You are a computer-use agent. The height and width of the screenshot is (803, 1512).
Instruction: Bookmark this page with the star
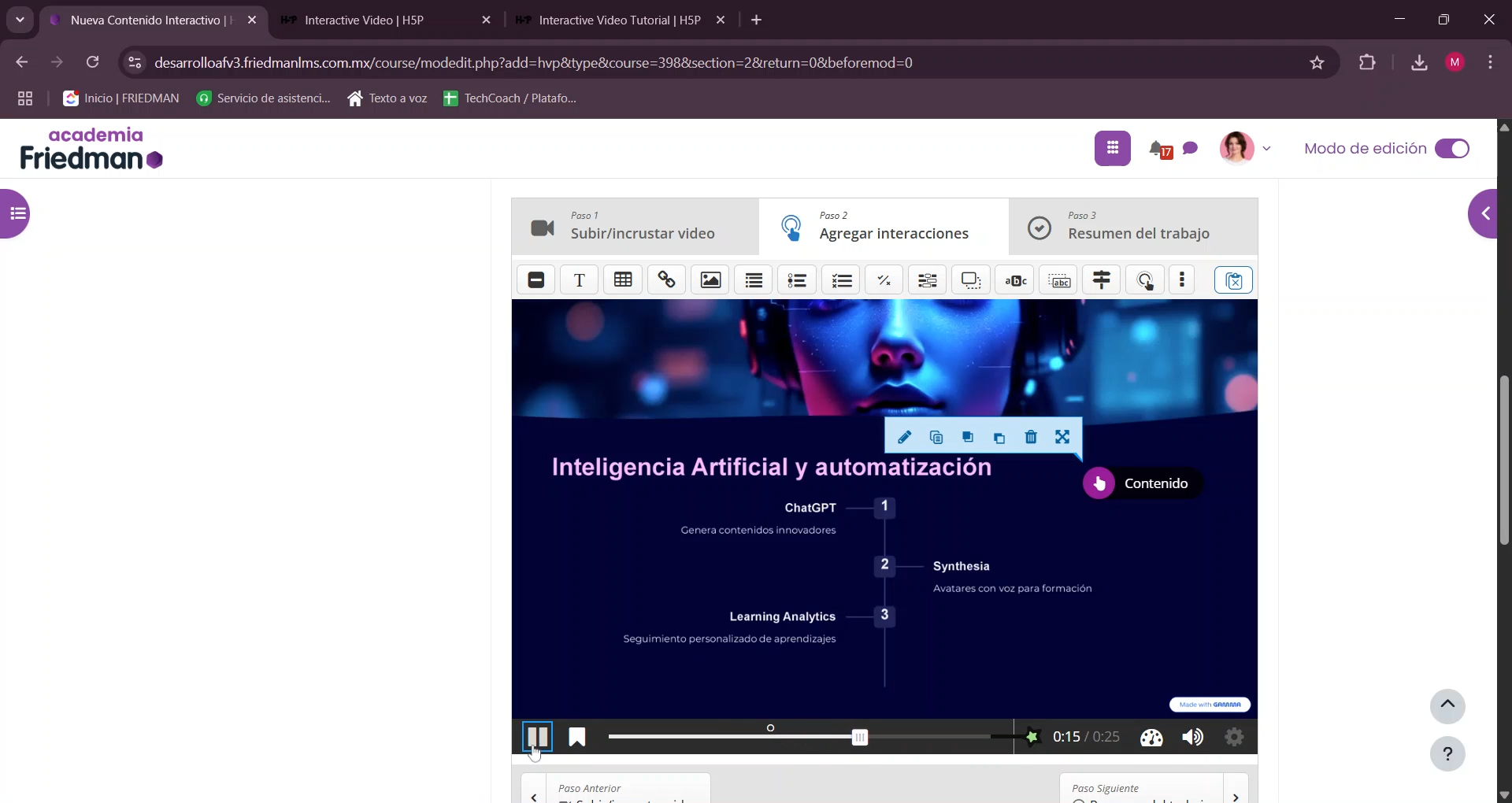pyautogui.click(x=1317, y=63)
